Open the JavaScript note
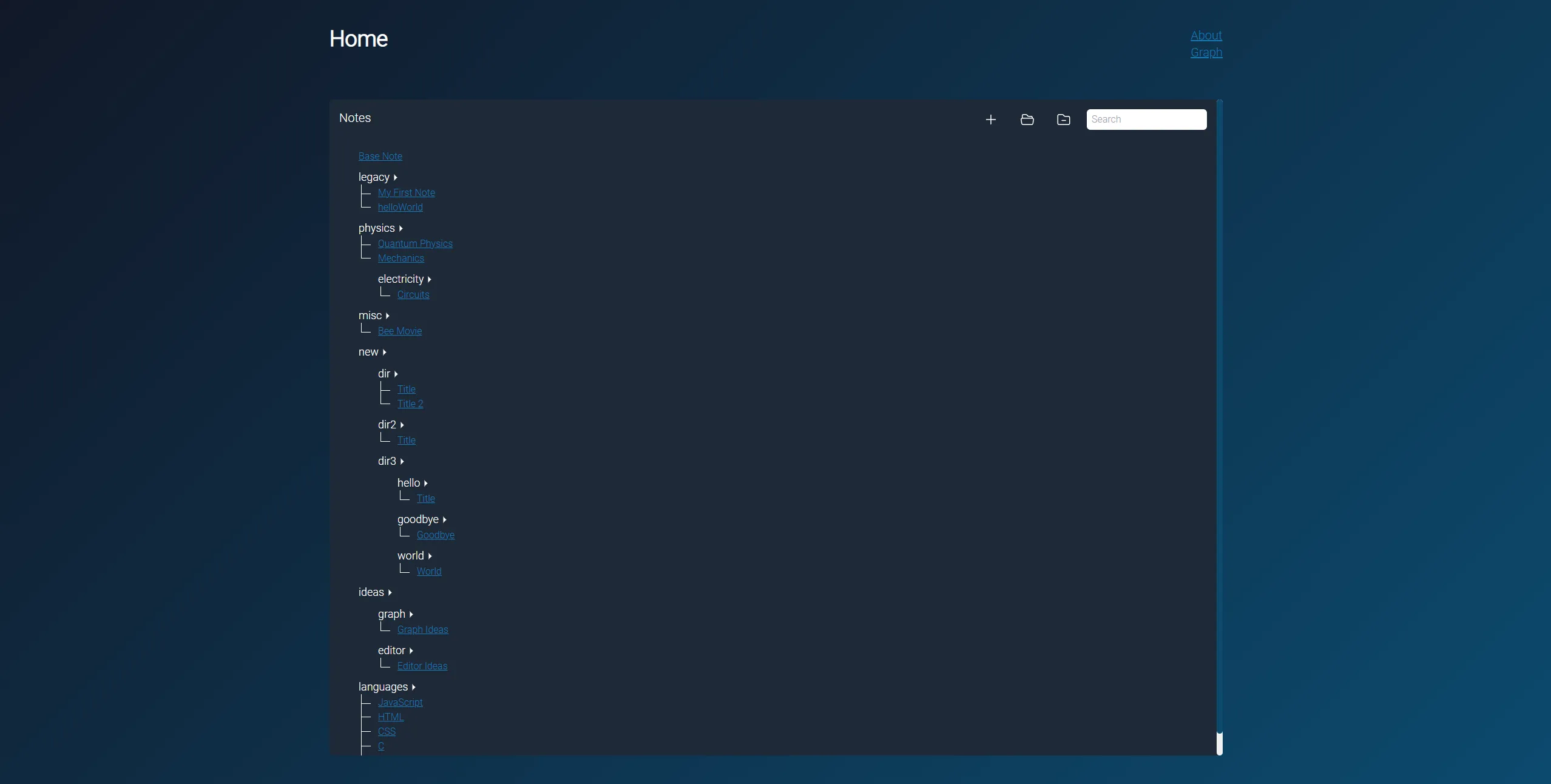Viewport: 1551px width, 784px height. point(400,702)
